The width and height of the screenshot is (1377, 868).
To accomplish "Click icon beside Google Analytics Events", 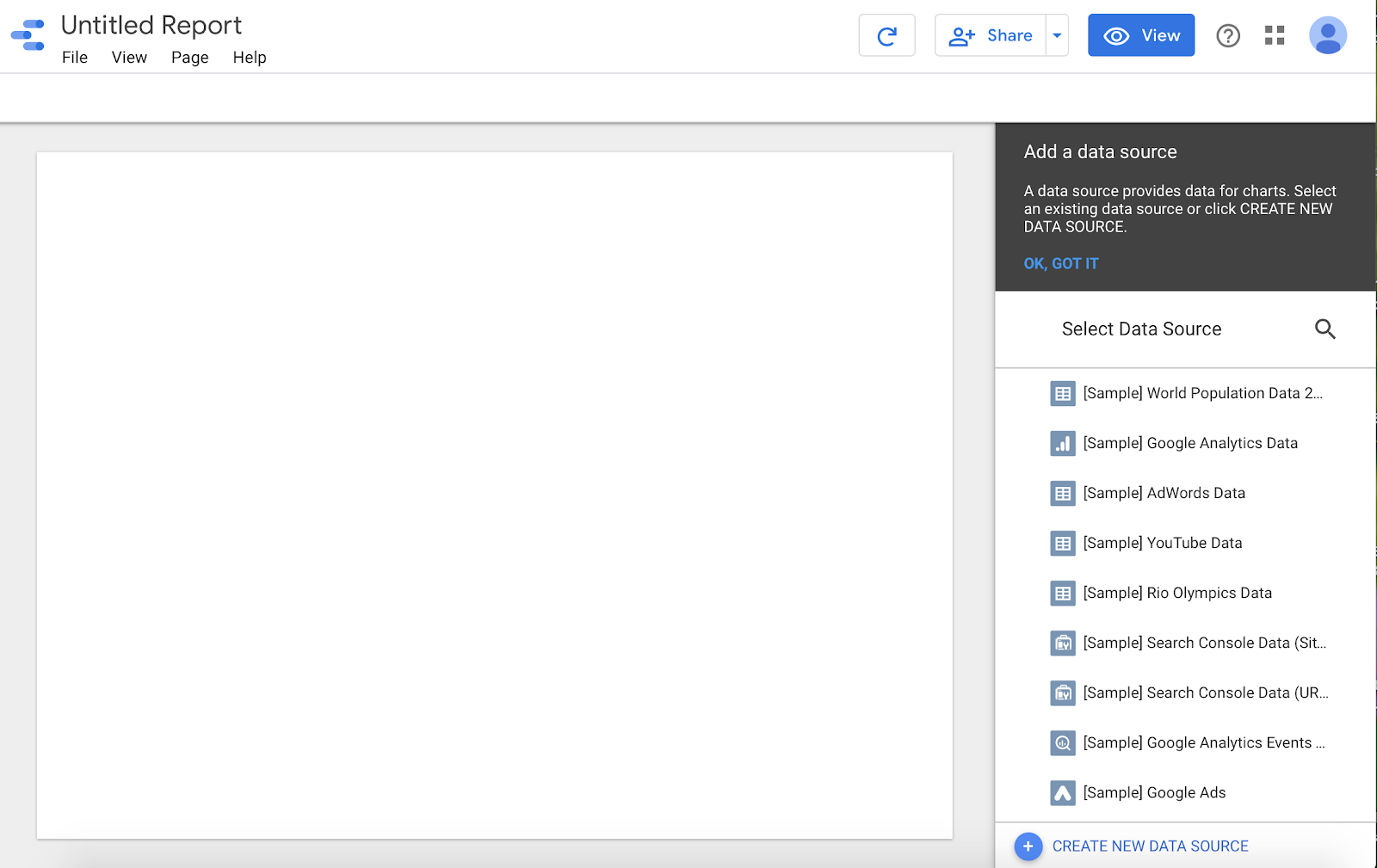I will click(x=1063, y=742).
